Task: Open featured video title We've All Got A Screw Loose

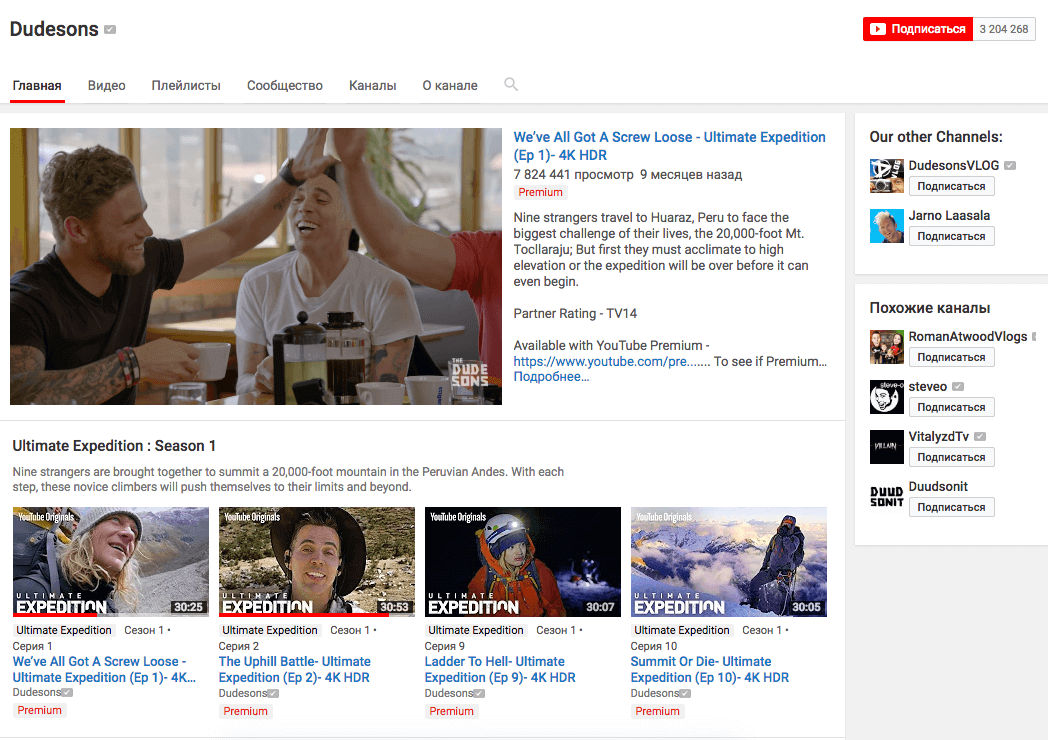Action: coord(669,146)
